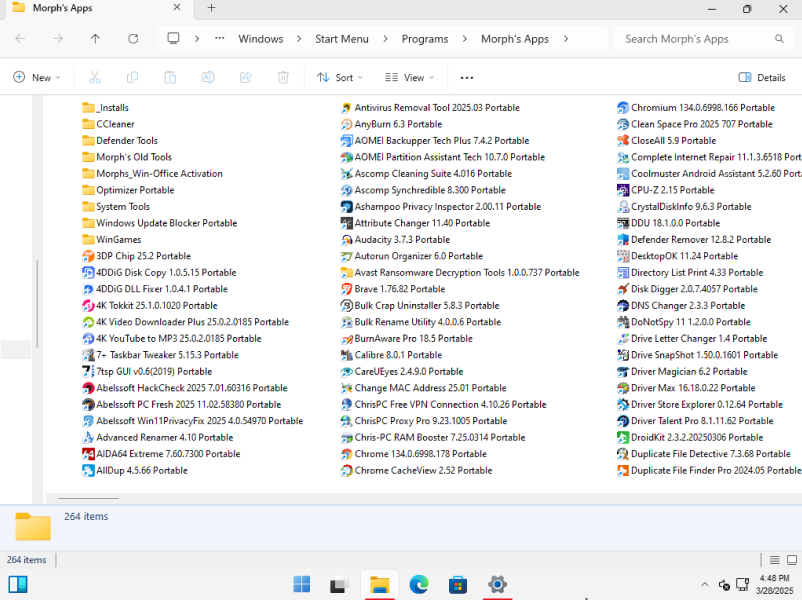This screenshot has height=600, width=802.
Task: Open Task View from the taskbar
Action: [340, 584]
